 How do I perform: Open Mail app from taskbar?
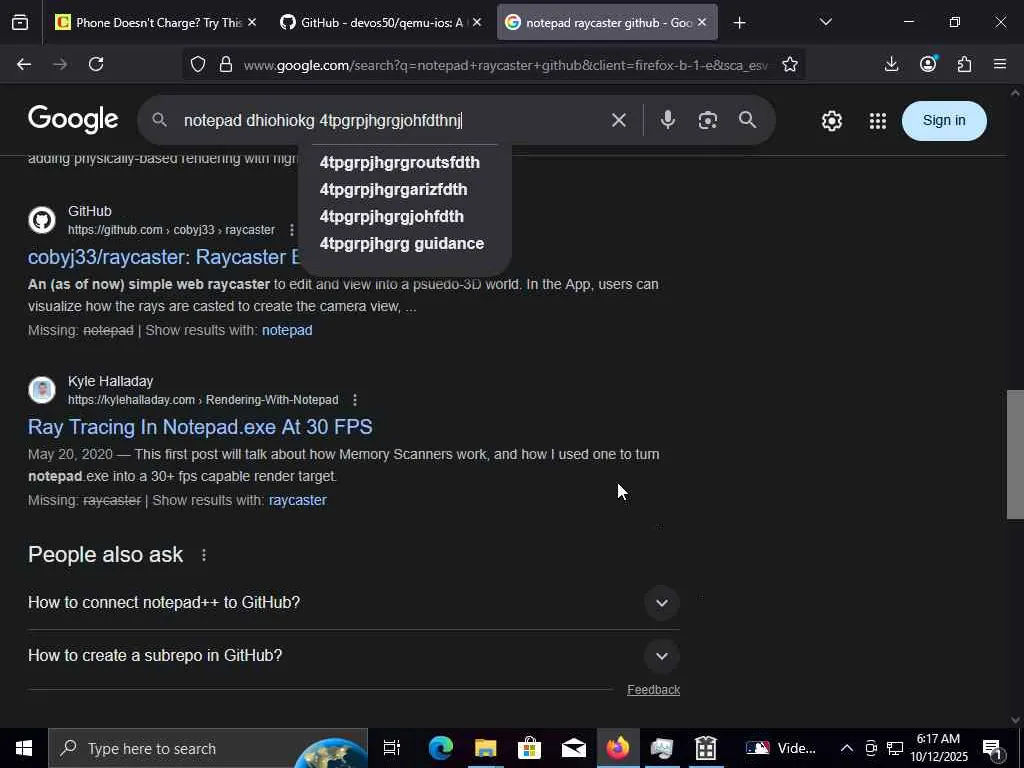coord(574,748)
